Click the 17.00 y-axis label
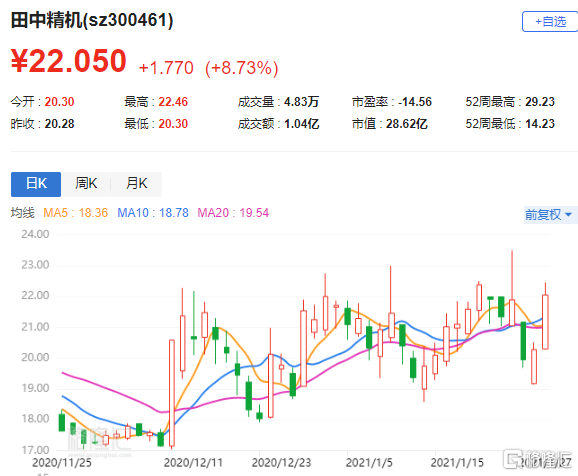This screenshot has width=578, height=476. click(35, 450)
